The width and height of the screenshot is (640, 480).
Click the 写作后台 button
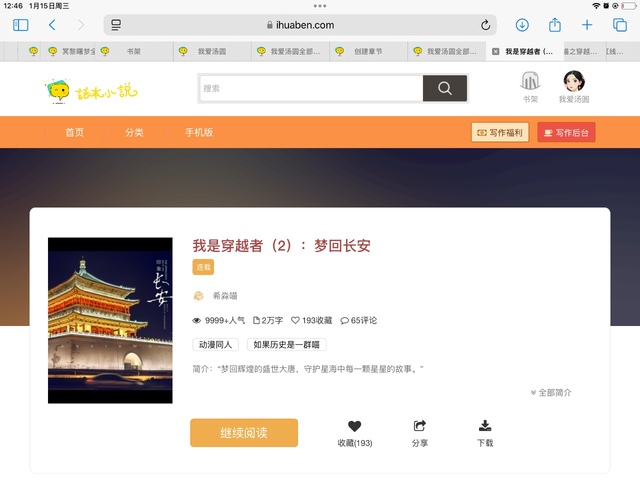(566, 132)
